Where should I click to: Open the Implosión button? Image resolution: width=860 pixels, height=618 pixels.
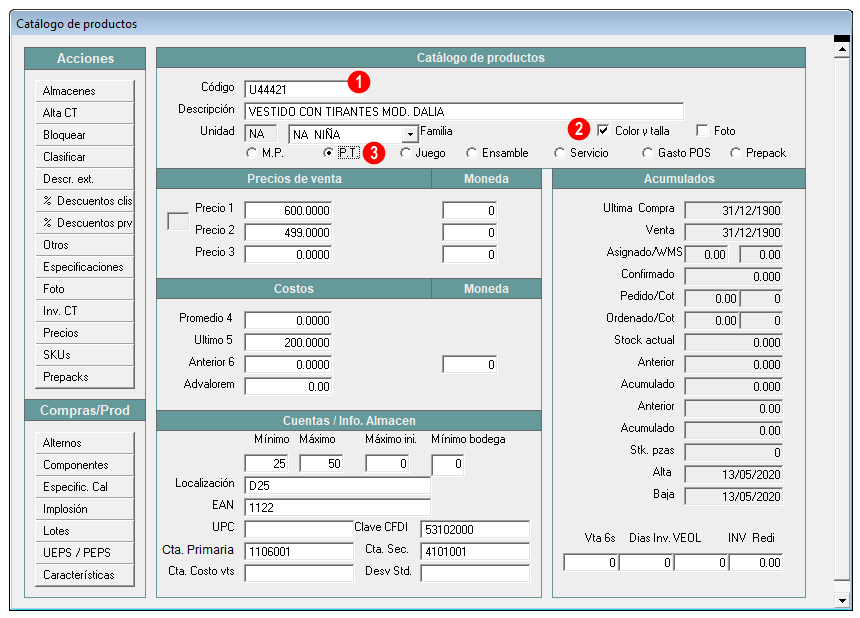click(x=84, y=508)
